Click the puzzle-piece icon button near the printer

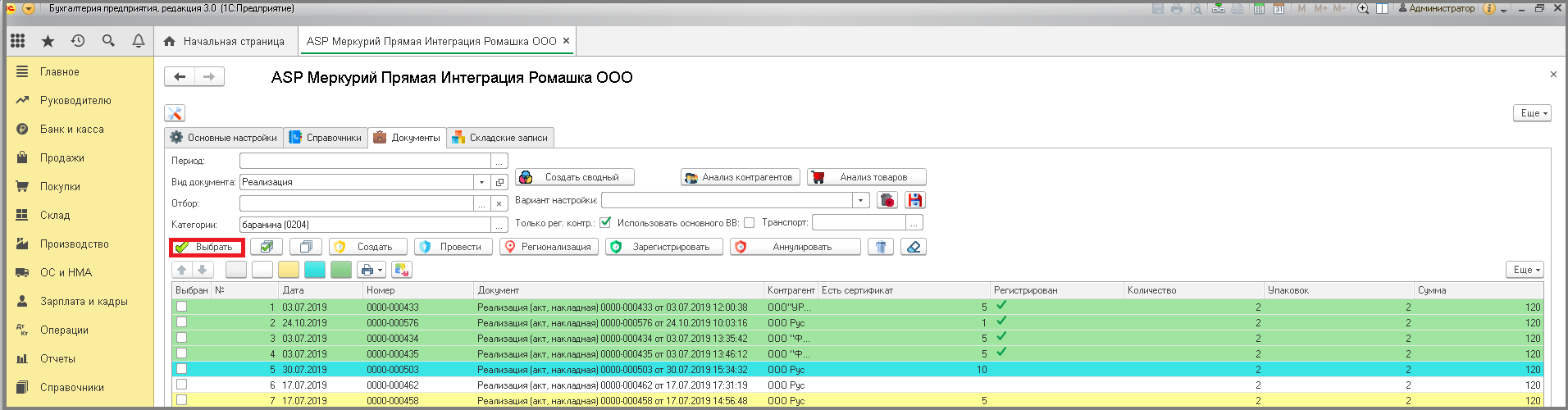click(402, 270)
